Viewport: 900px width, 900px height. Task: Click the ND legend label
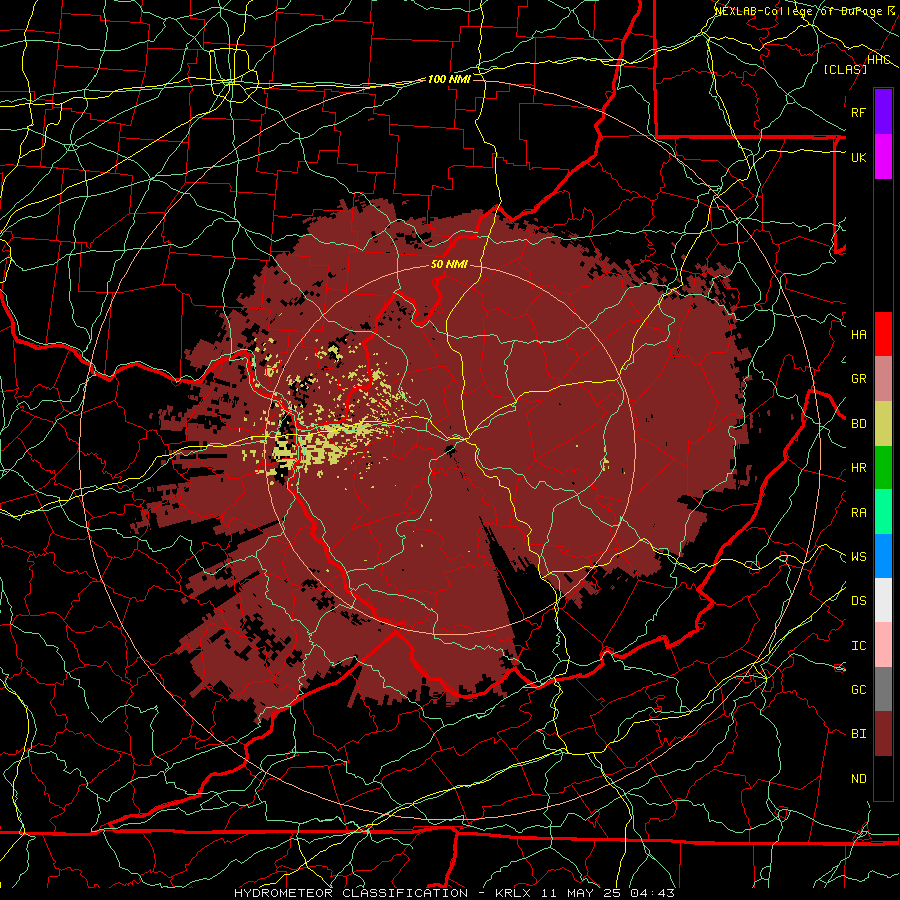pos(859,778)
